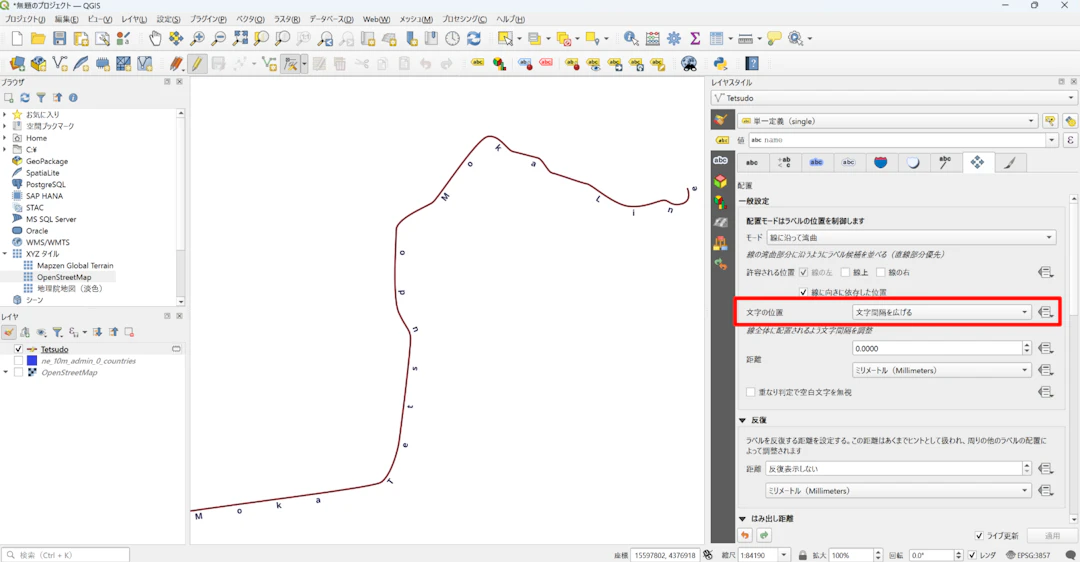Image resolution: width=1080 pixels, height=562 pixels.
Task: Open the Temporal Controller clock icon
Action: click(x=453, y=39)
